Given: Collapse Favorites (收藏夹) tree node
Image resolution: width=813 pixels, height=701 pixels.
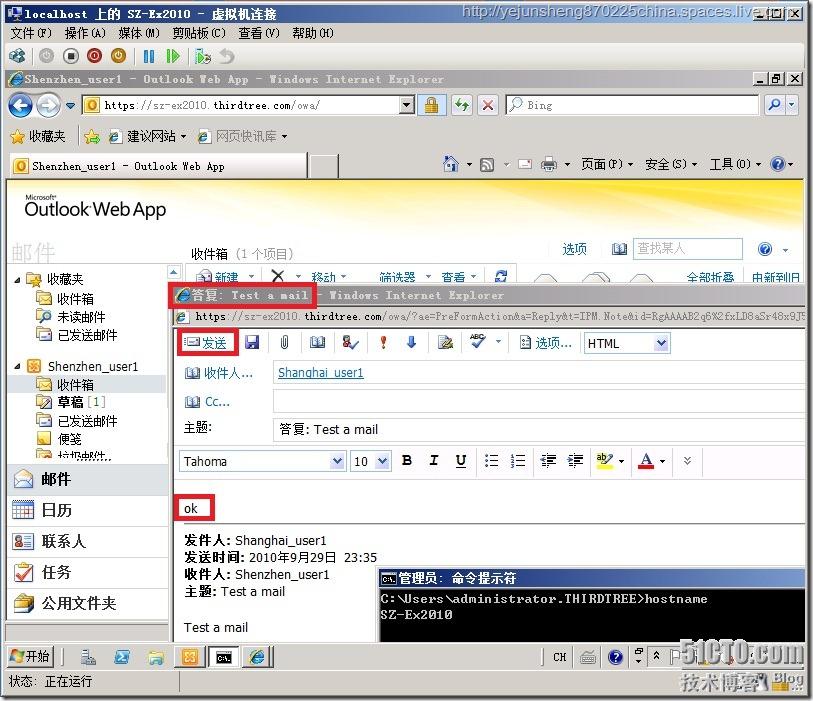Looking at the screenshot, I should pyautogui.click(x=17, y=279).
